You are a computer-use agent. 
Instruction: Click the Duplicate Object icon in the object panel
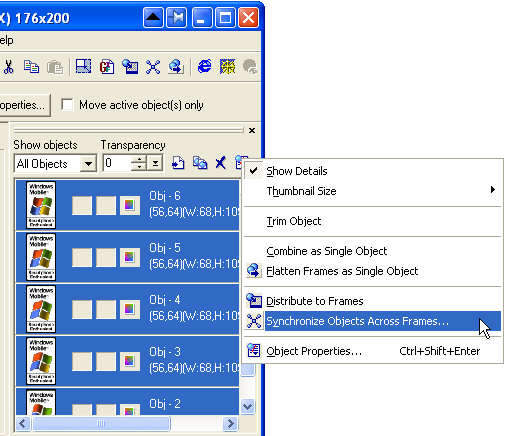(x=200, y=163)
